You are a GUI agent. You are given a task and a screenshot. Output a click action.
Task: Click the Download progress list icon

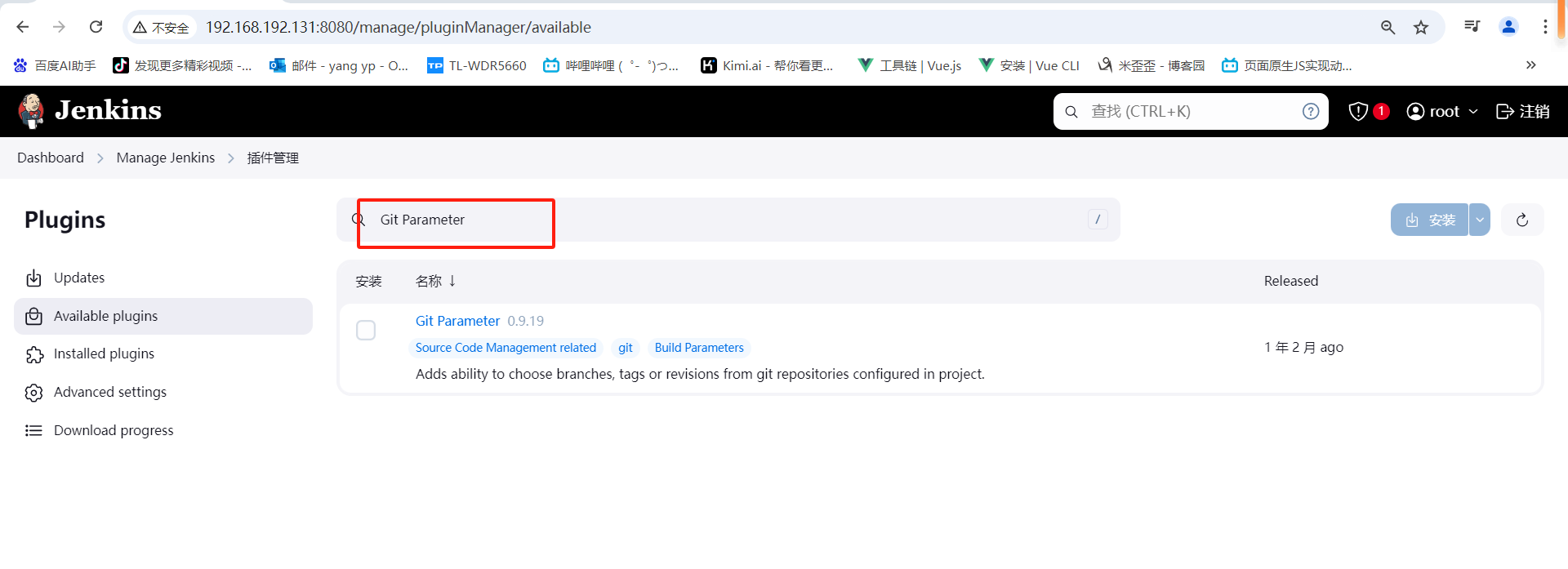coord(33,430)
